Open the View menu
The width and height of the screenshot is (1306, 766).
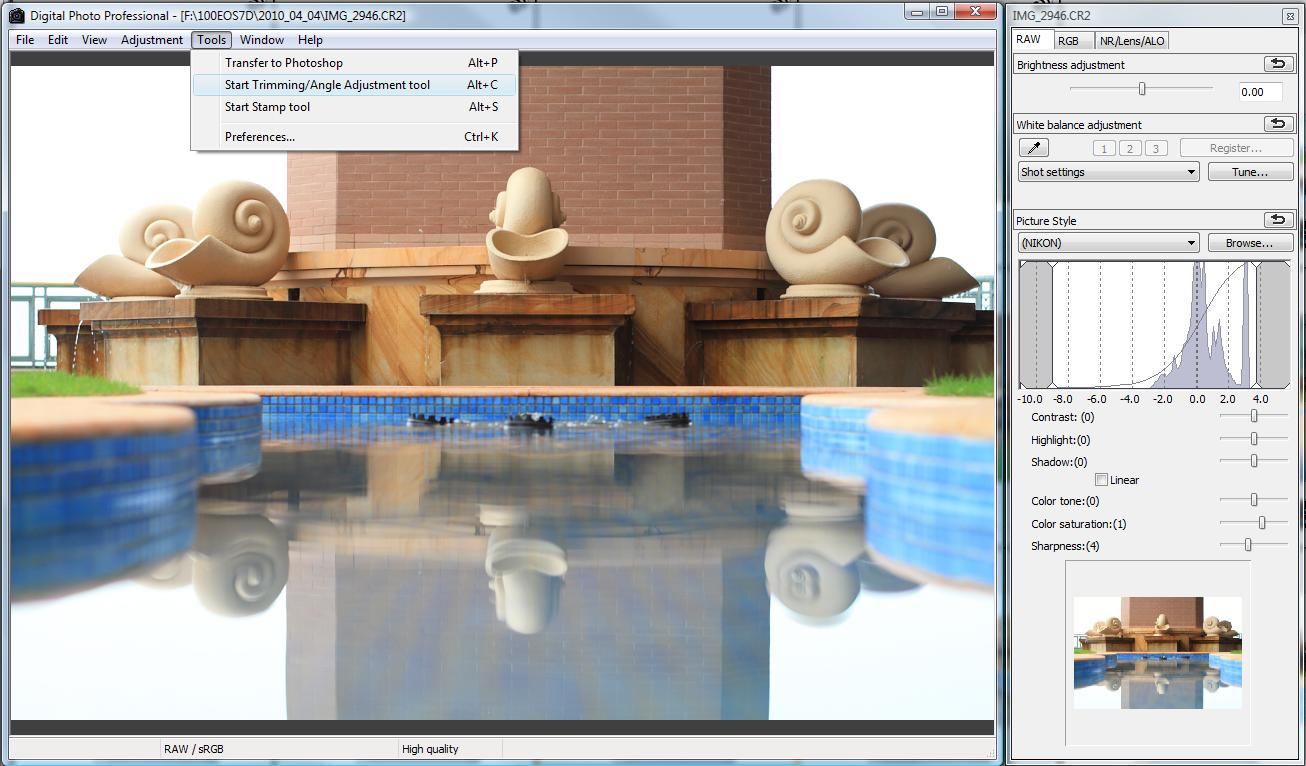[94, 40]
